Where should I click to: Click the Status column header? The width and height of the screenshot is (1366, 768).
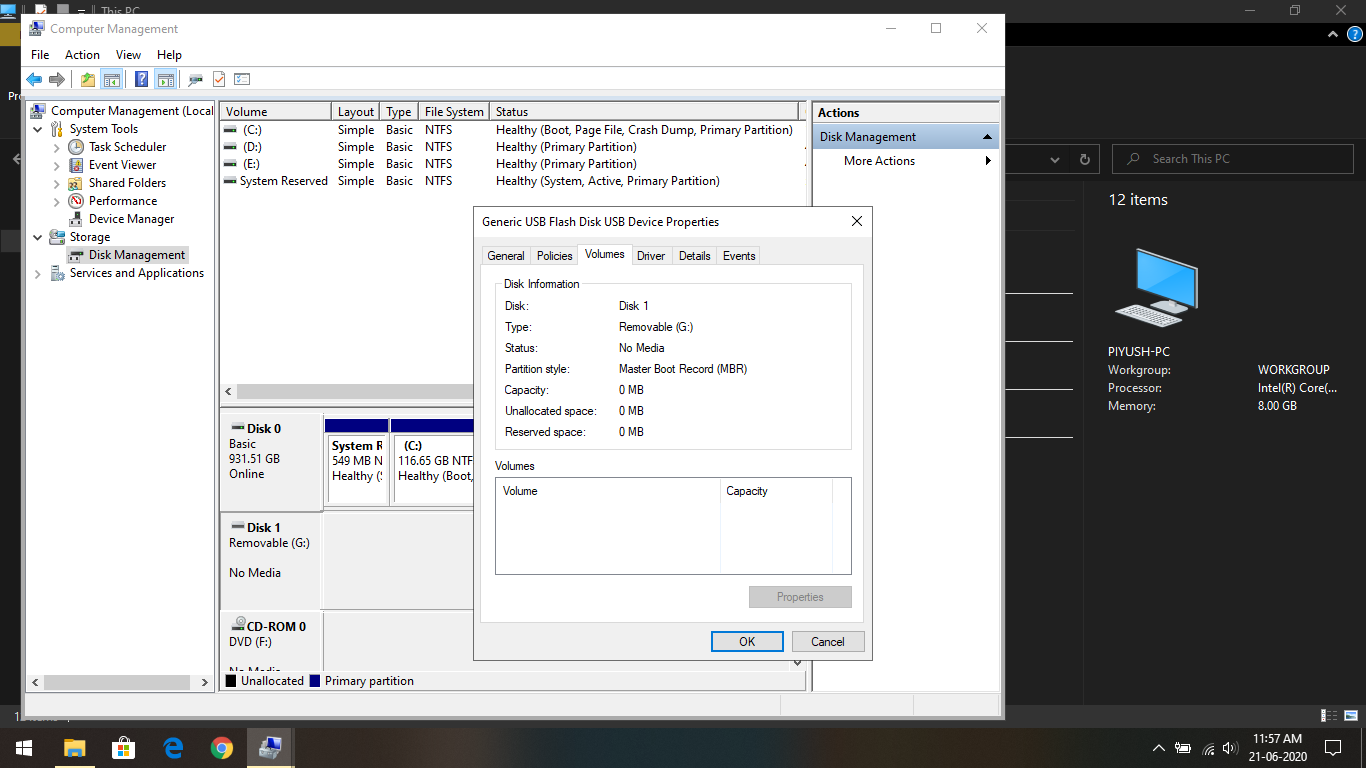(x=645, y=112)
